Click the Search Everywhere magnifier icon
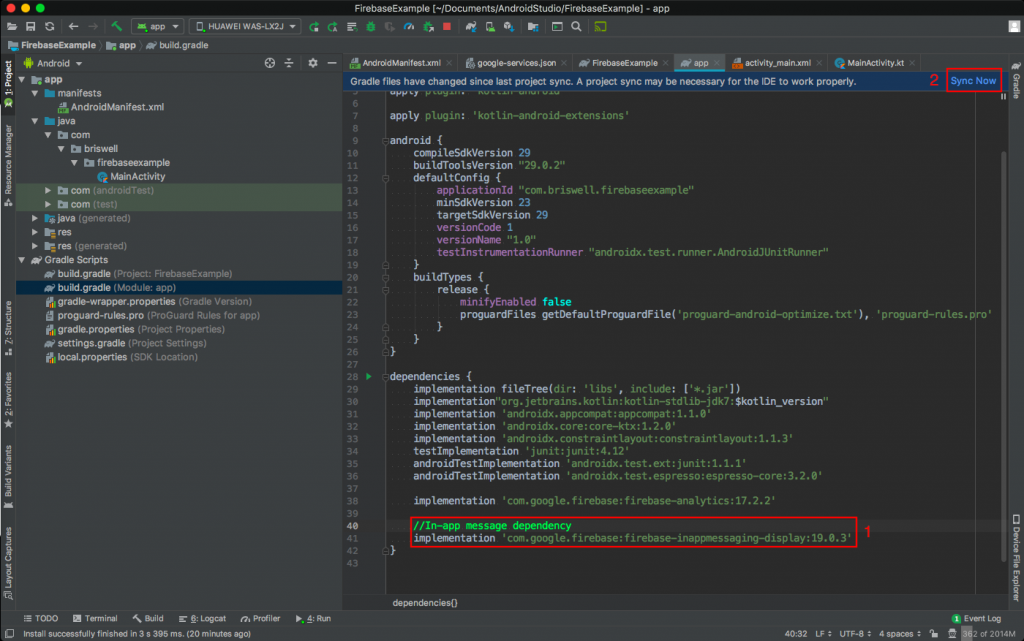The height and width of the screenshot is (641, 1024). 576,27
